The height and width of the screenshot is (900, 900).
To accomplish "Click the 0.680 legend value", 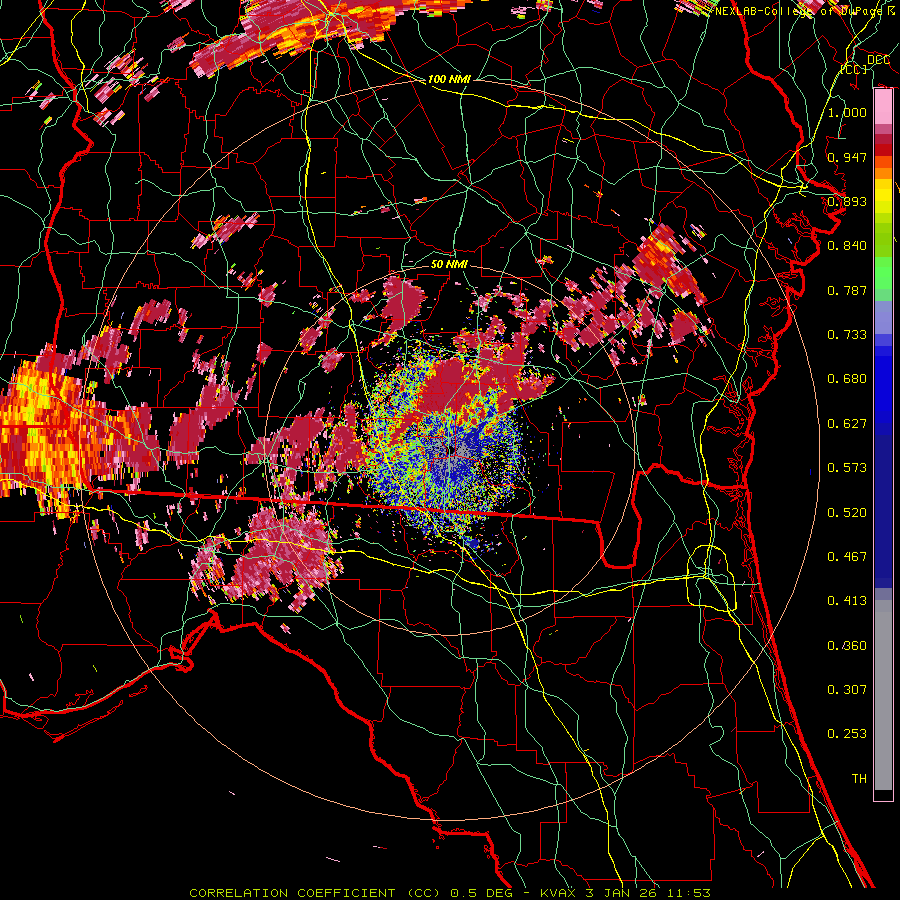I will (x=847, y=379).
